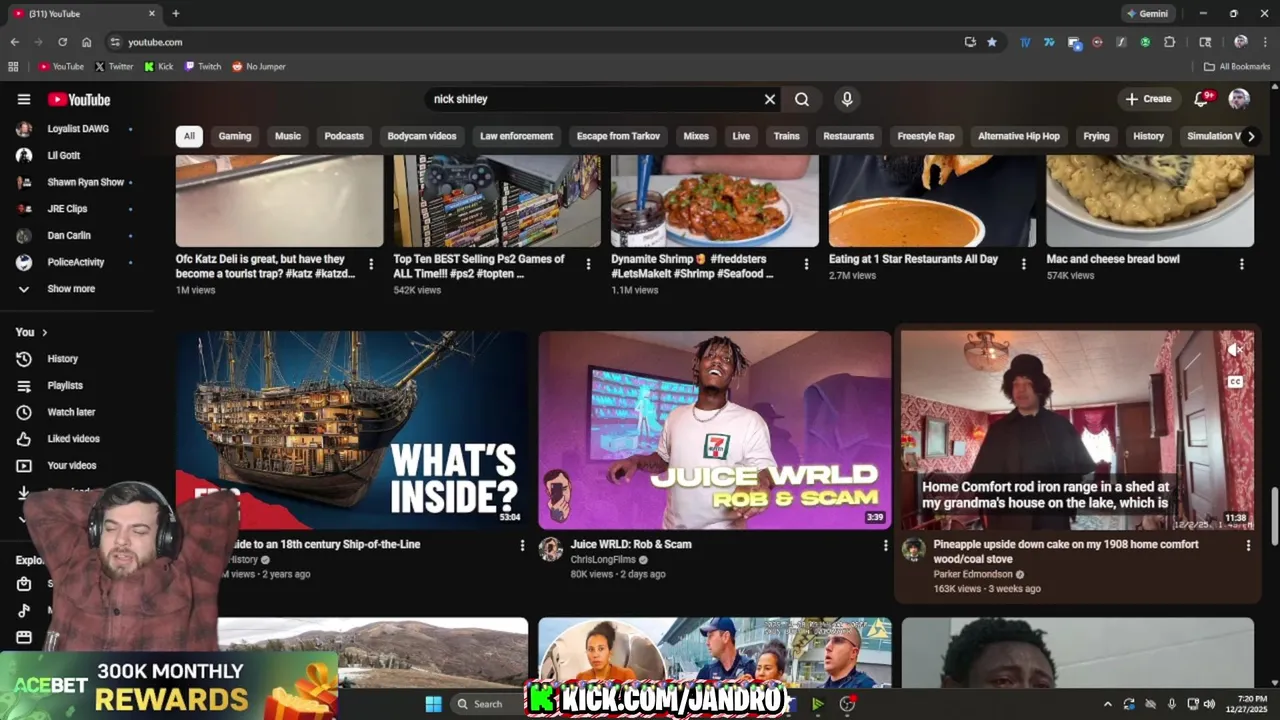Open options for Ofc Katz Deli short

pyautogui.click(x=371, y=264)
